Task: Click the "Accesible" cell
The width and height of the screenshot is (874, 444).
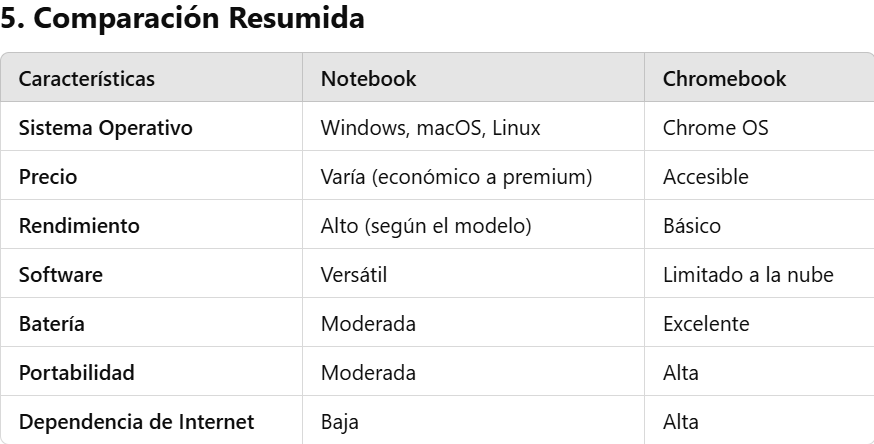Action: pos(705,177)
